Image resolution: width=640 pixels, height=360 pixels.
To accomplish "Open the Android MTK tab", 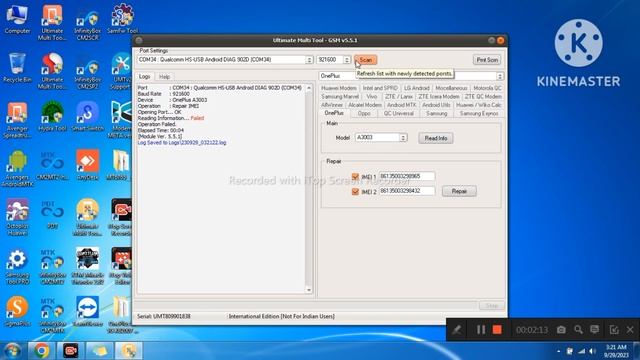I will click(x=402, y=105).
